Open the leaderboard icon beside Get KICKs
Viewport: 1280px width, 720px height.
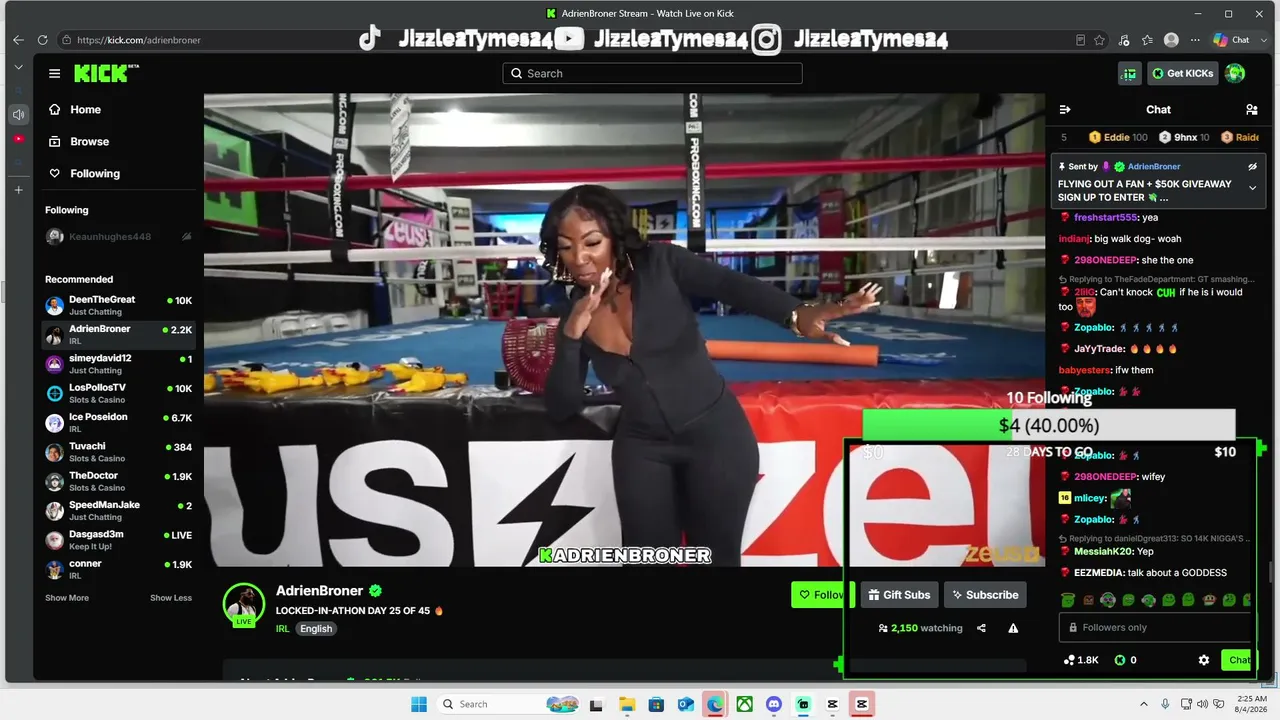1129,73
